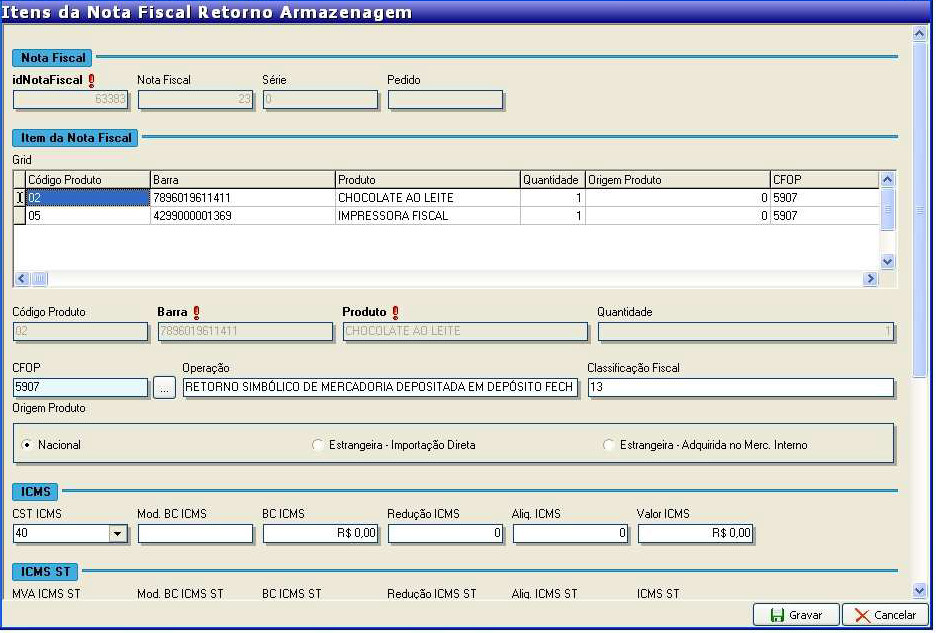Click the CFOP input field
This screenshot has width=936, height=633.
pos(81,388)
